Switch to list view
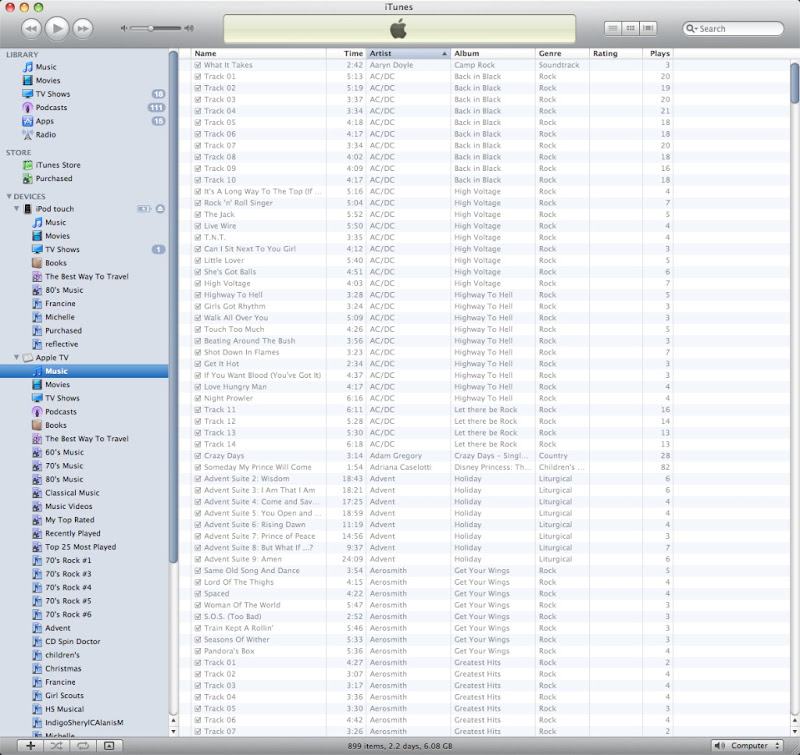The height and width of the screenshot is (755, 800). tap(613, 28)
